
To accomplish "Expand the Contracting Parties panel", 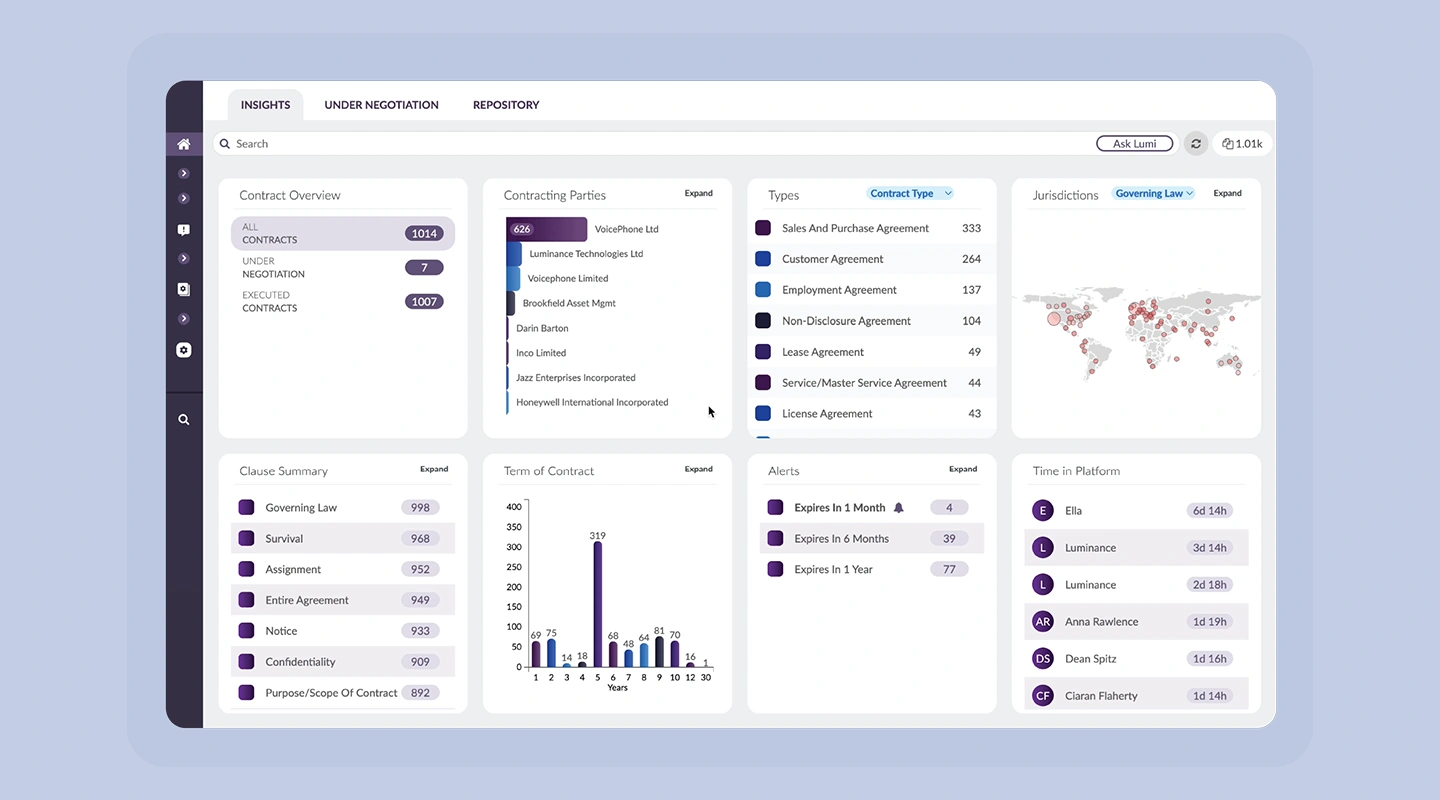I will pos(699,194).
